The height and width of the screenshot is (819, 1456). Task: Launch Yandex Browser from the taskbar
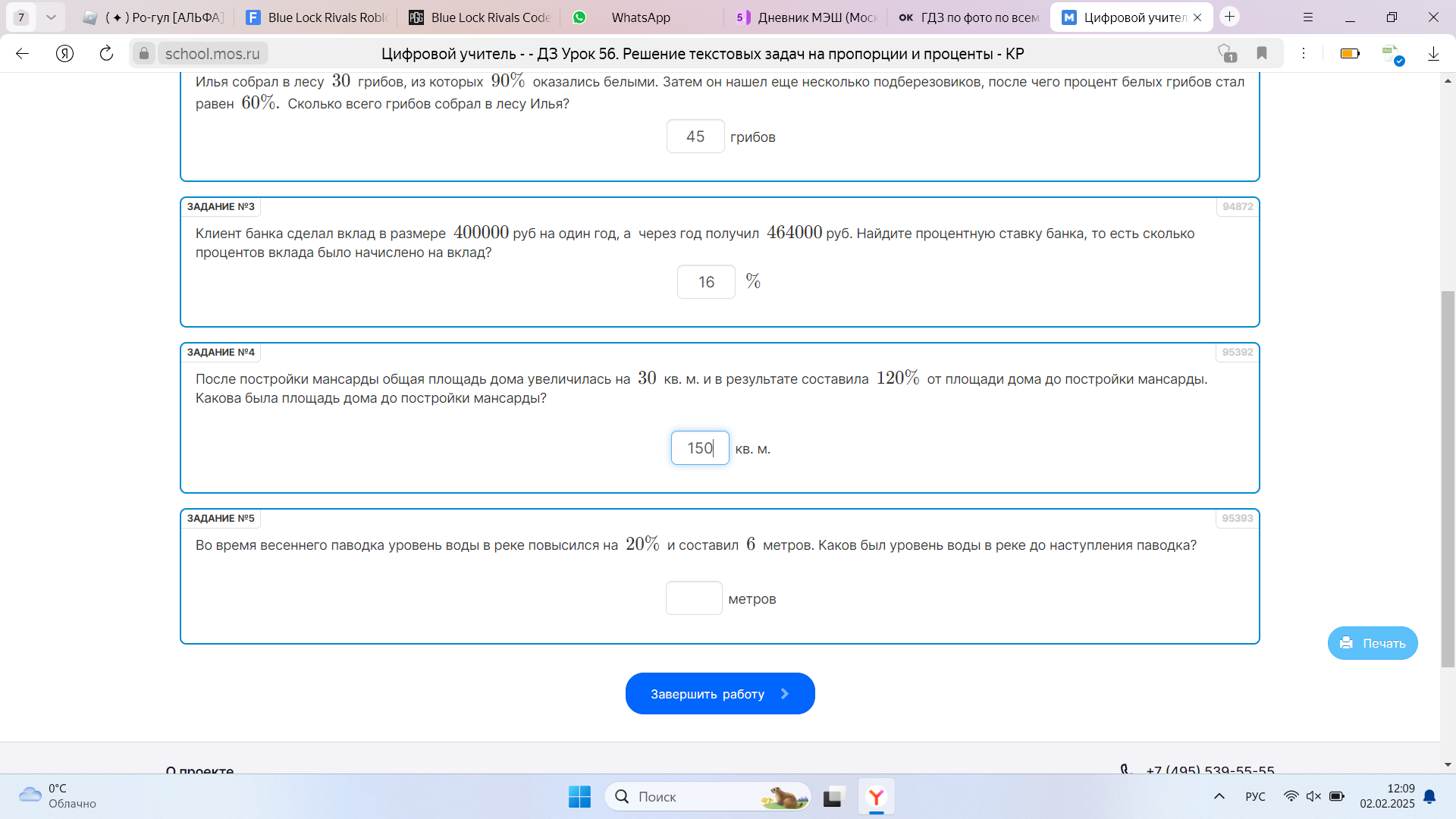[x=877, y=796]
